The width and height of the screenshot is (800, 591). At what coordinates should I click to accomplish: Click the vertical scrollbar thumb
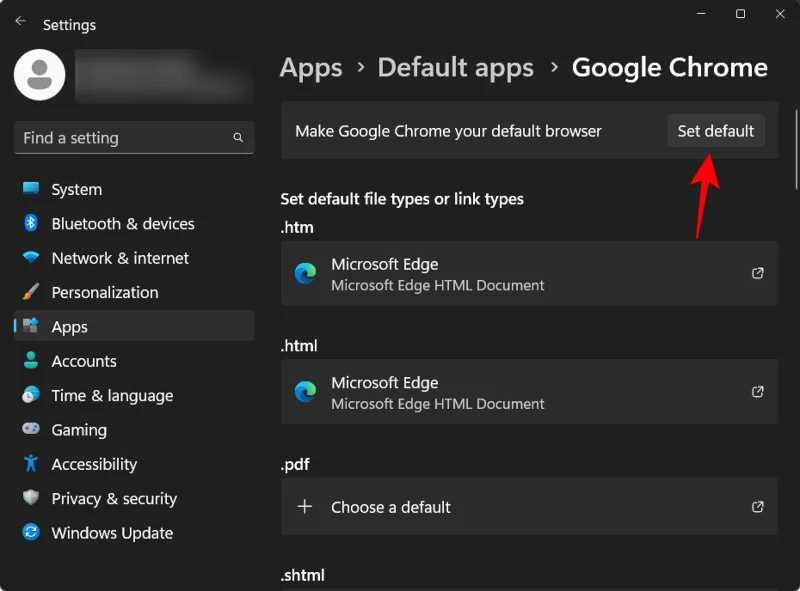[x=796, y=150]
